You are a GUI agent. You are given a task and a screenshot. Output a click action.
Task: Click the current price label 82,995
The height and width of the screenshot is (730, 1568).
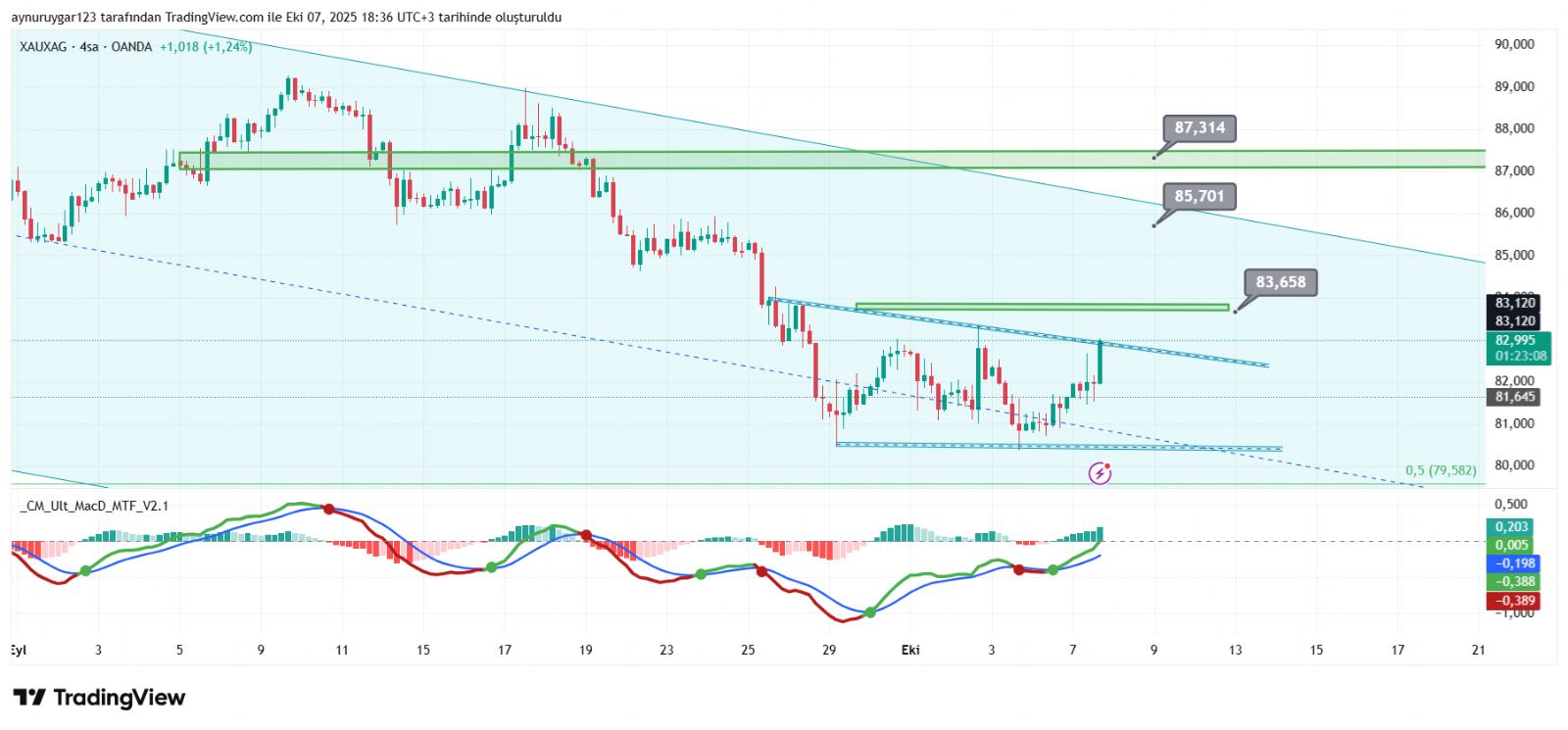pyautogui.click(x=1515, y=341)
